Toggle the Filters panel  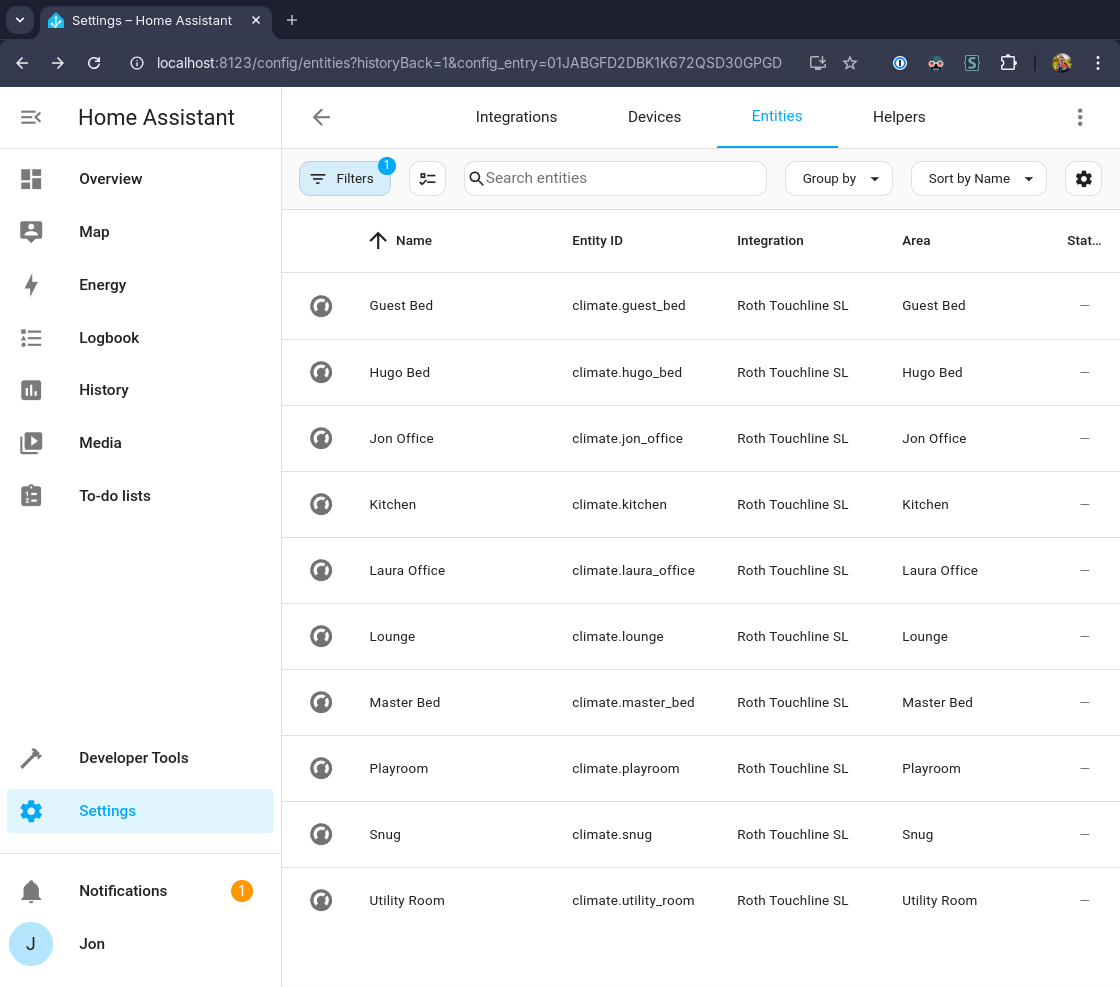pyautogui.click(x=344, y=179)
